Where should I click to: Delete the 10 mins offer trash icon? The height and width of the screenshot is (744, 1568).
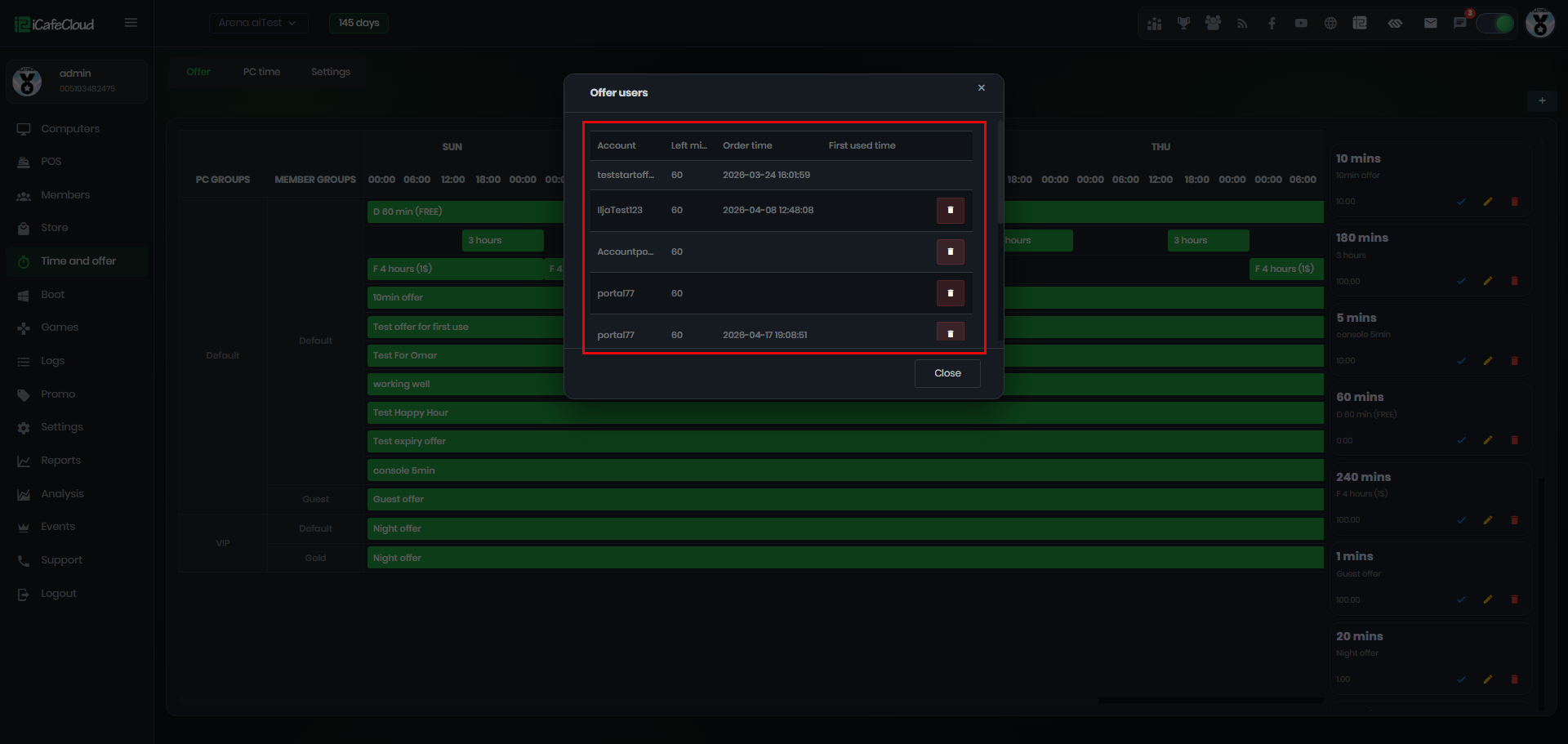pyautogui.click(x=1514, y=202)
